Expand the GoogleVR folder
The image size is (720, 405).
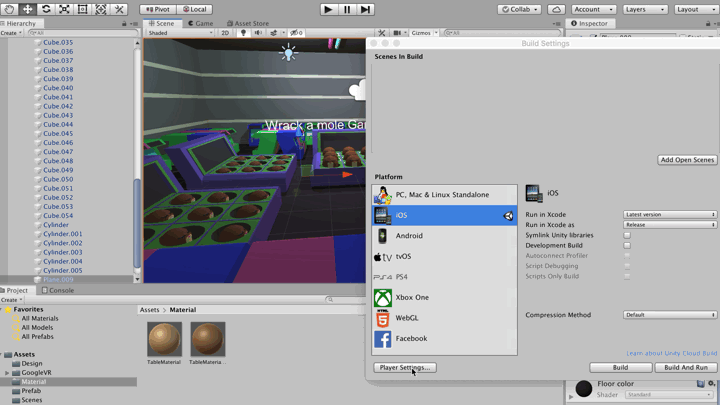coord(7,373)
